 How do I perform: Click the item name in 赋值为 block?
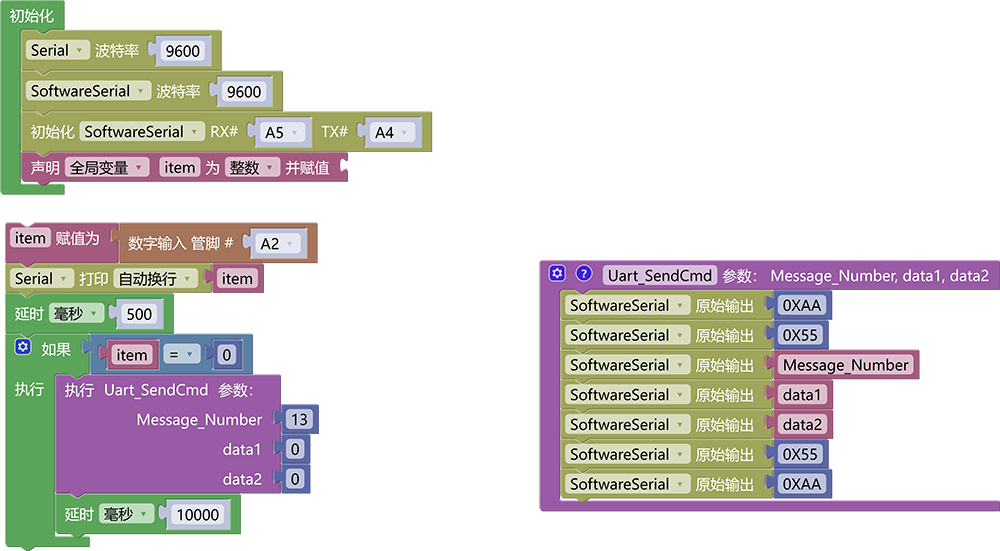pyautogui.click(x=30, y=239)
